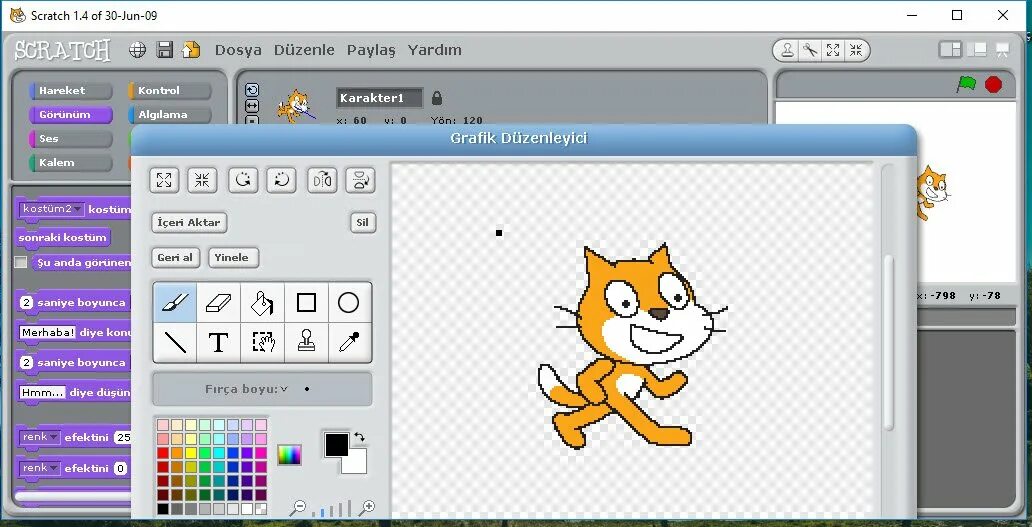The width and height of the screenshot is (1032, 527).
Task: Click the 'sonraki kostüm' block
Action: 63,238
